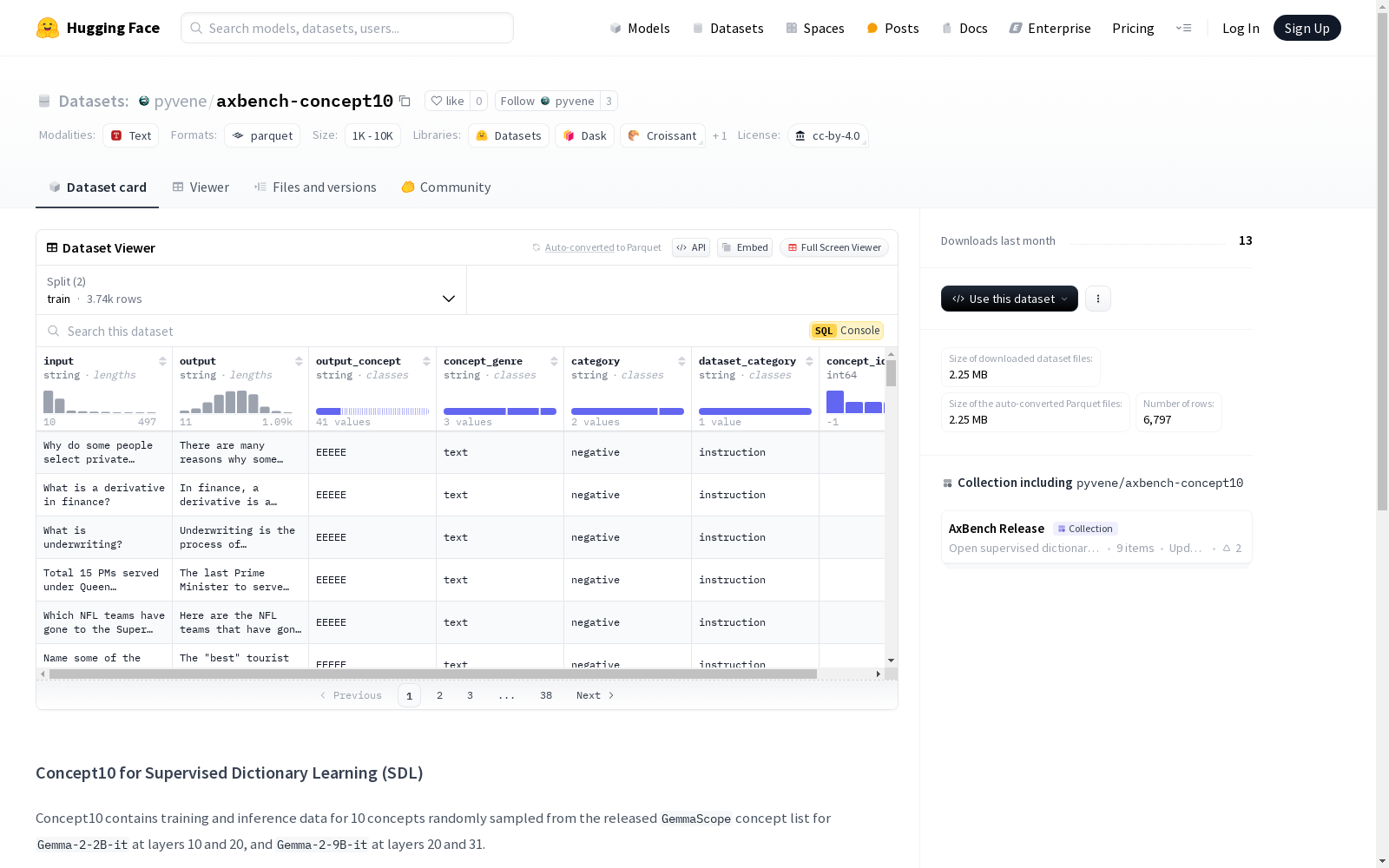Go to Datasets in the top navigation

coord(727,28)
